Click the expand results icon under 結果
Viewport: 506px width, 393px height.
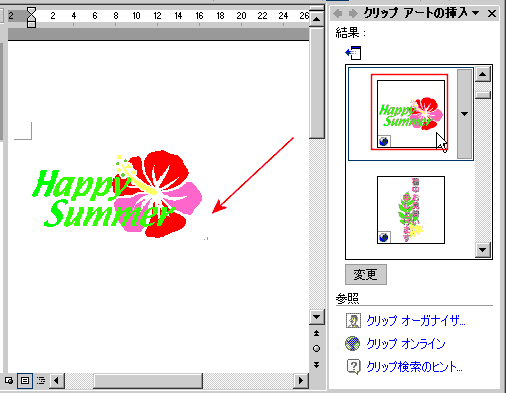tap(353, 53)
